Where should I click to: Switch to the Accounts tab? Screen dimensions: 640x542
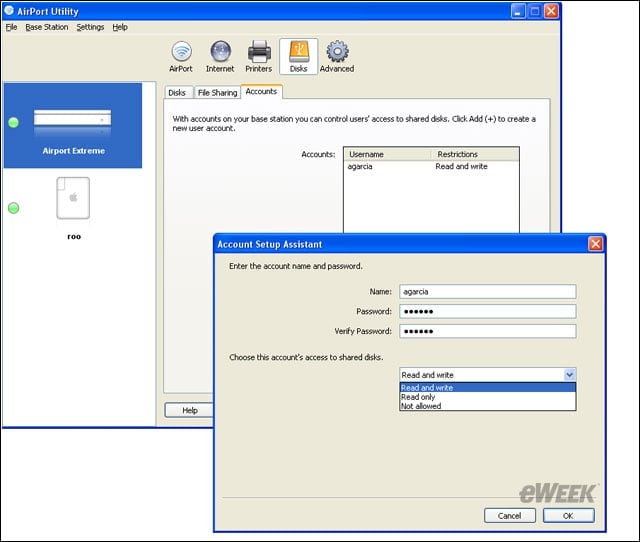(261, 91)
